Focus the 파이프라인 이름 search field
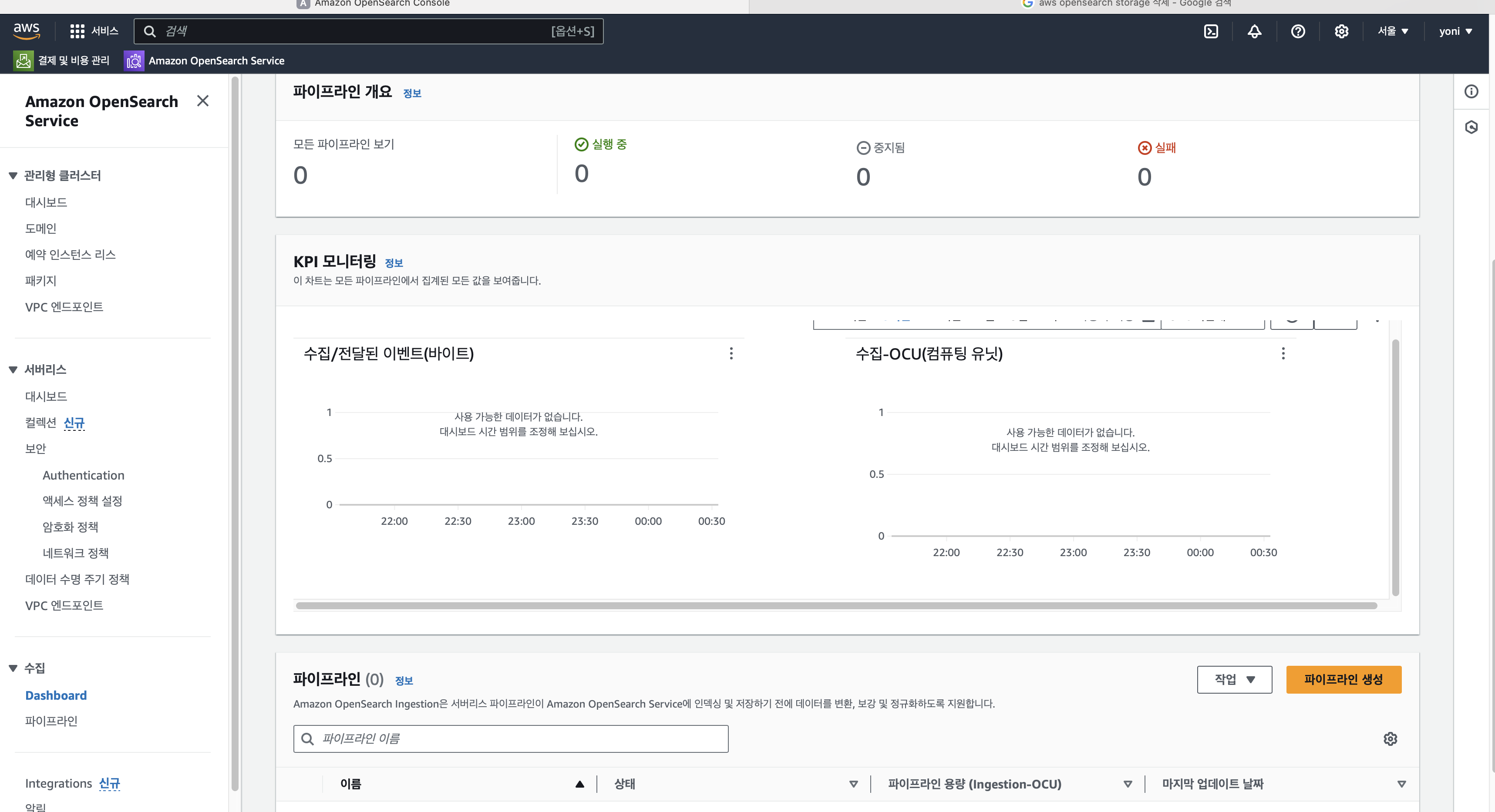This screenshot has height=812, width=1495. (x=511, y=738)
